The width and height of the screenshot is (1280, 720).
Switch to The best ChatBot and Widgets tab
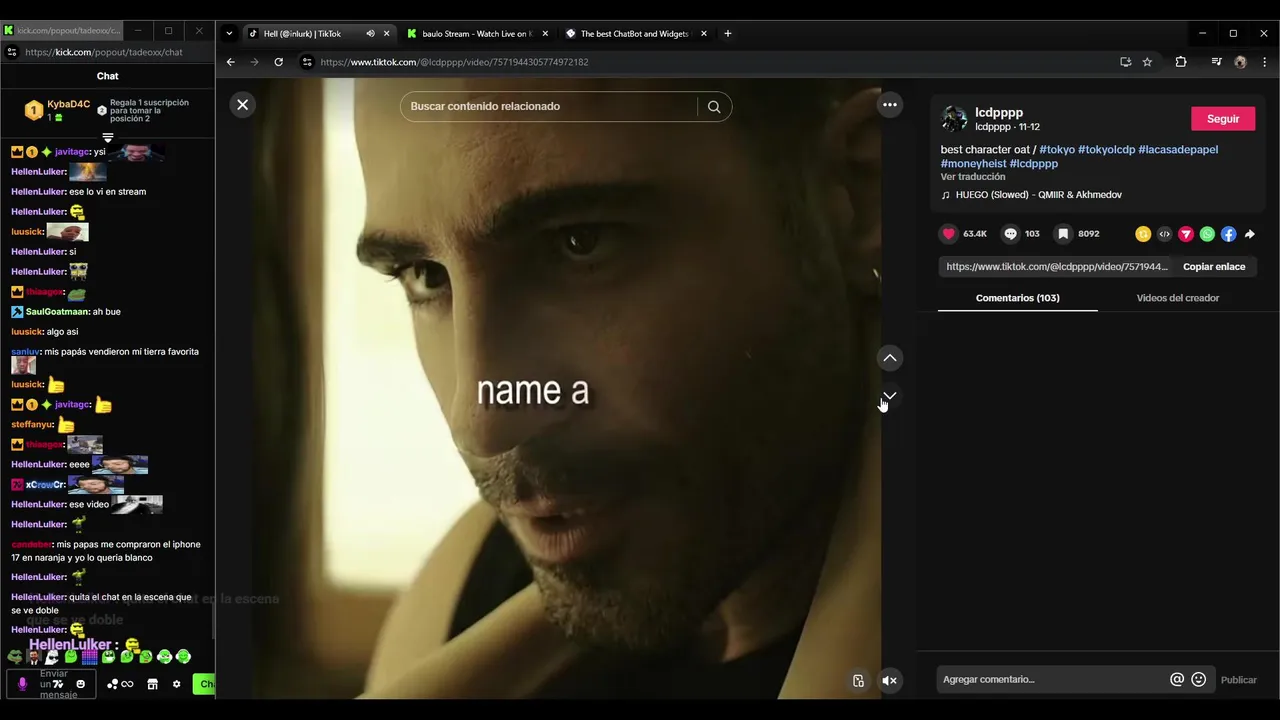click(635, 34)
